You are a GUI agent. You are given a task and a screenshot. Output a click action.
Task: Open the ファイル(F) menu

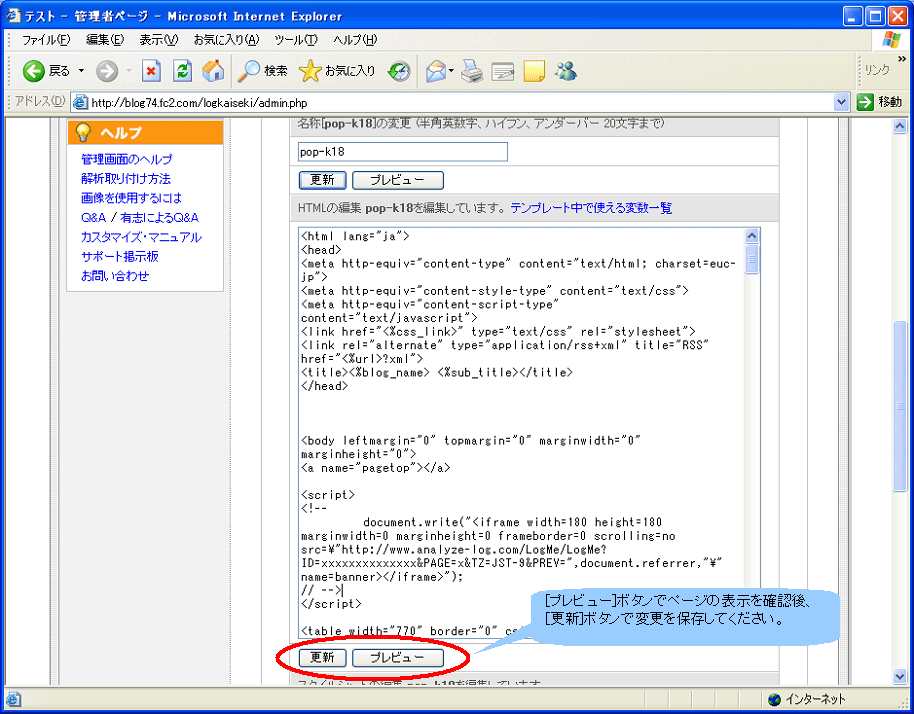coord(46,40)
